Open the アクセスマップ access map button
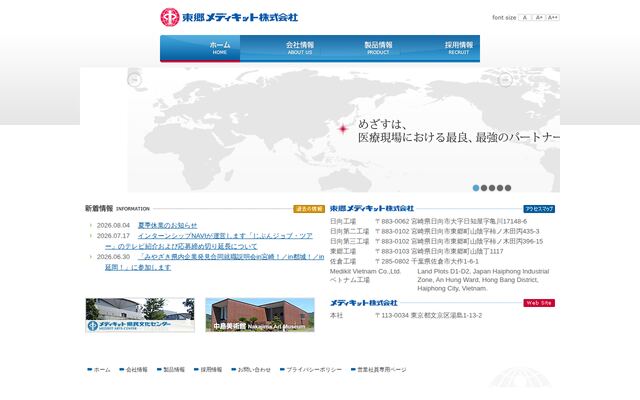Screen dimensions: 640x400 tap(539, 209)
